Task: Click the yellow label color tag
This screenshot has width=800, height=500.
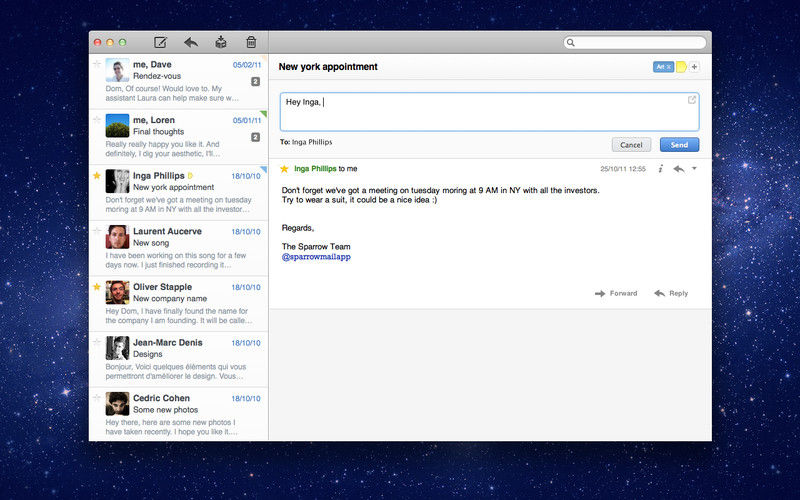Action: [681, 67]
